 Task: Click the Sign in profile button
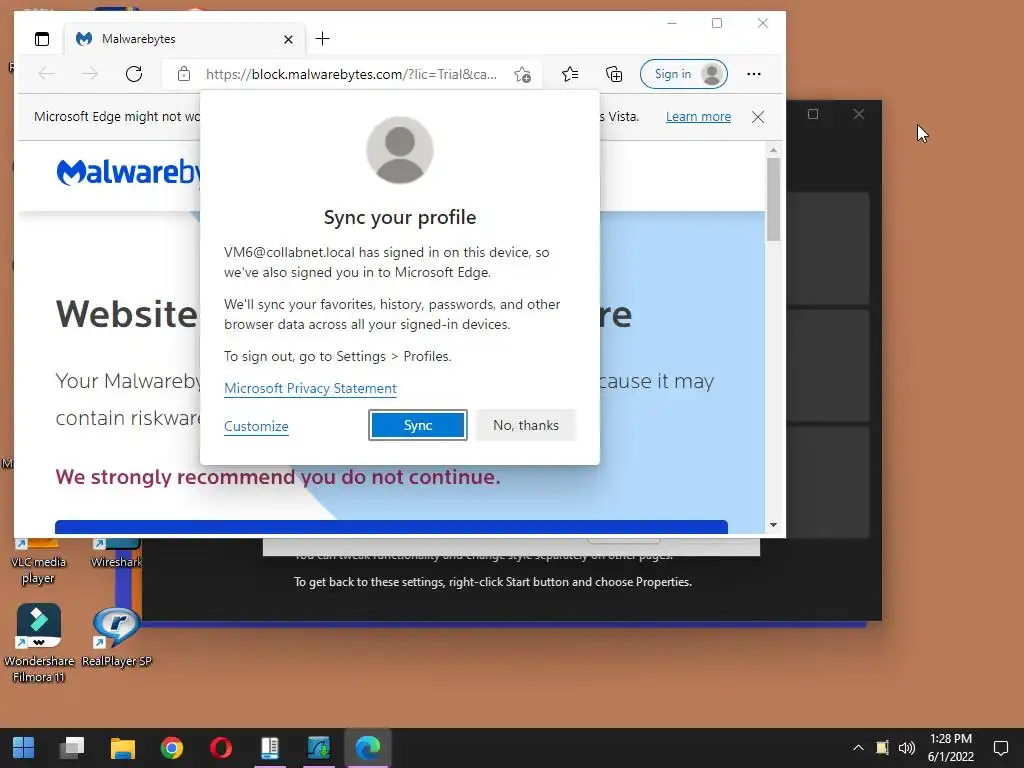pyautogui.click(x=684, y=74)
